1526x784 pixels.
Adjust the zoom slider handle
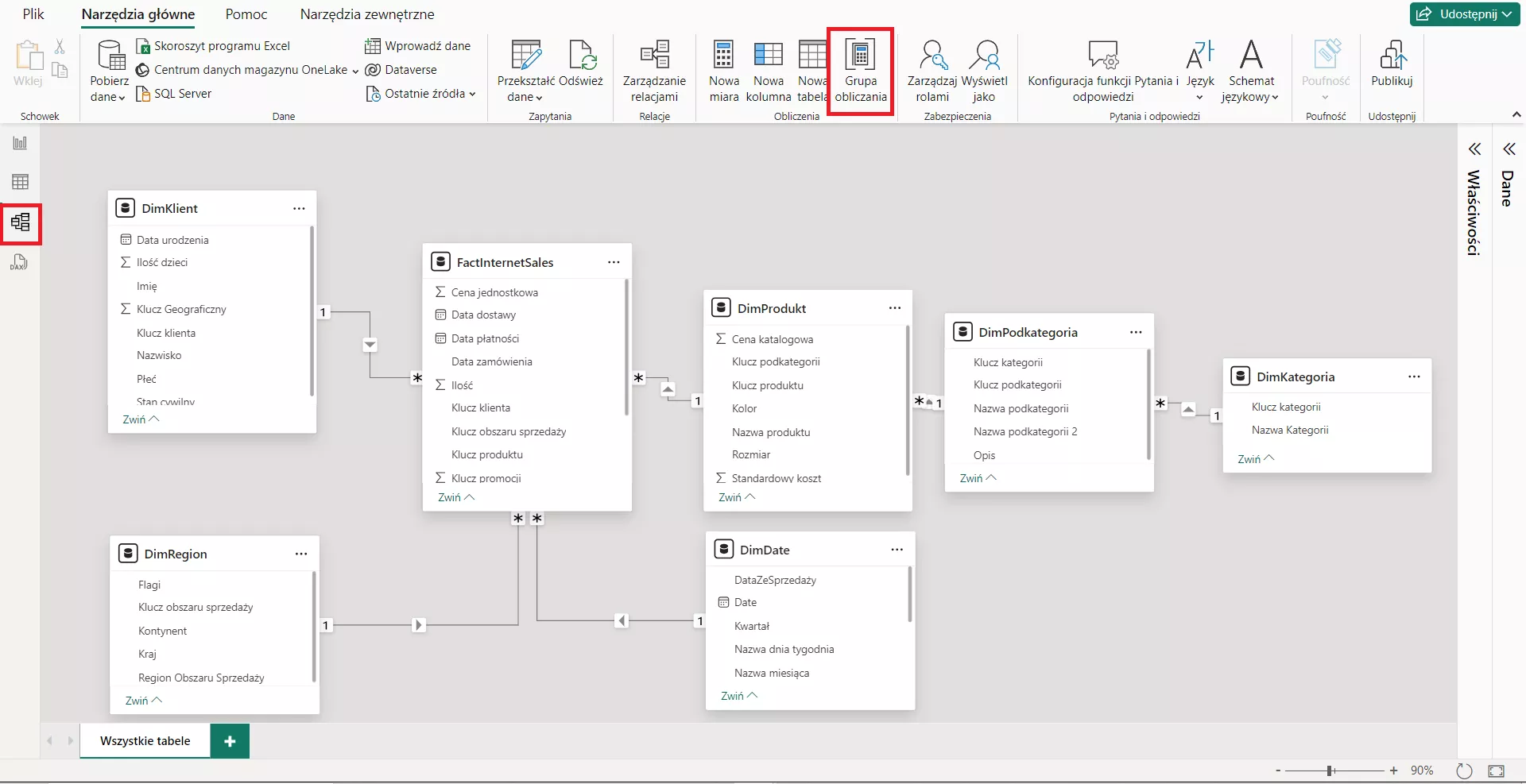tap(1330, 770)
